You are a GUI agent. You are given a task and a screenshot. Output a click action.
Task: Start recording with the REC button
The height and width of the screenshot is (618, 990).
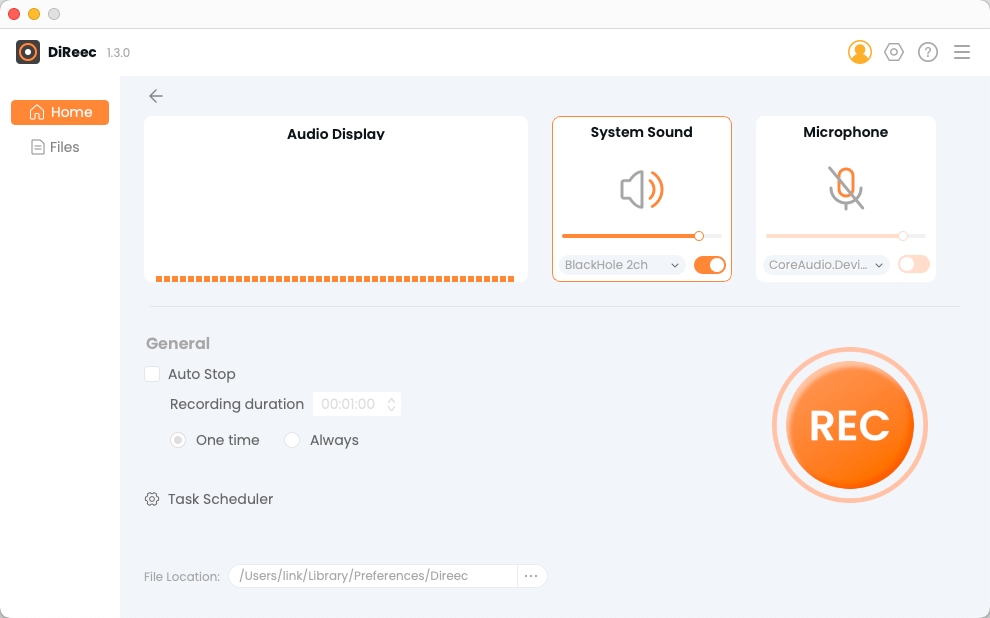tap(849, 425)
